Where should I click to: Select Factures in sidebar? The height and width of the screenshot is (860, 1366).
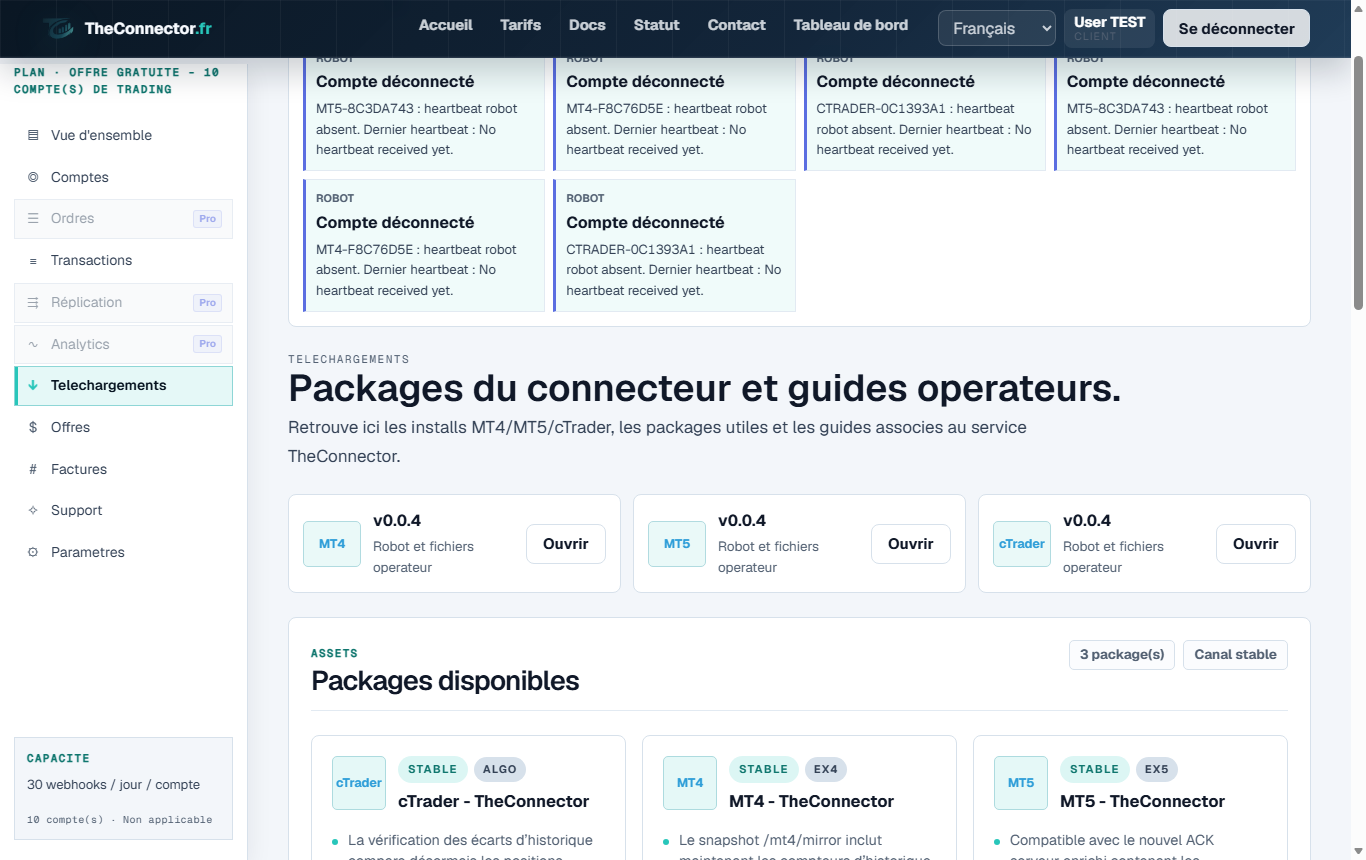click(x=124, y=469)
